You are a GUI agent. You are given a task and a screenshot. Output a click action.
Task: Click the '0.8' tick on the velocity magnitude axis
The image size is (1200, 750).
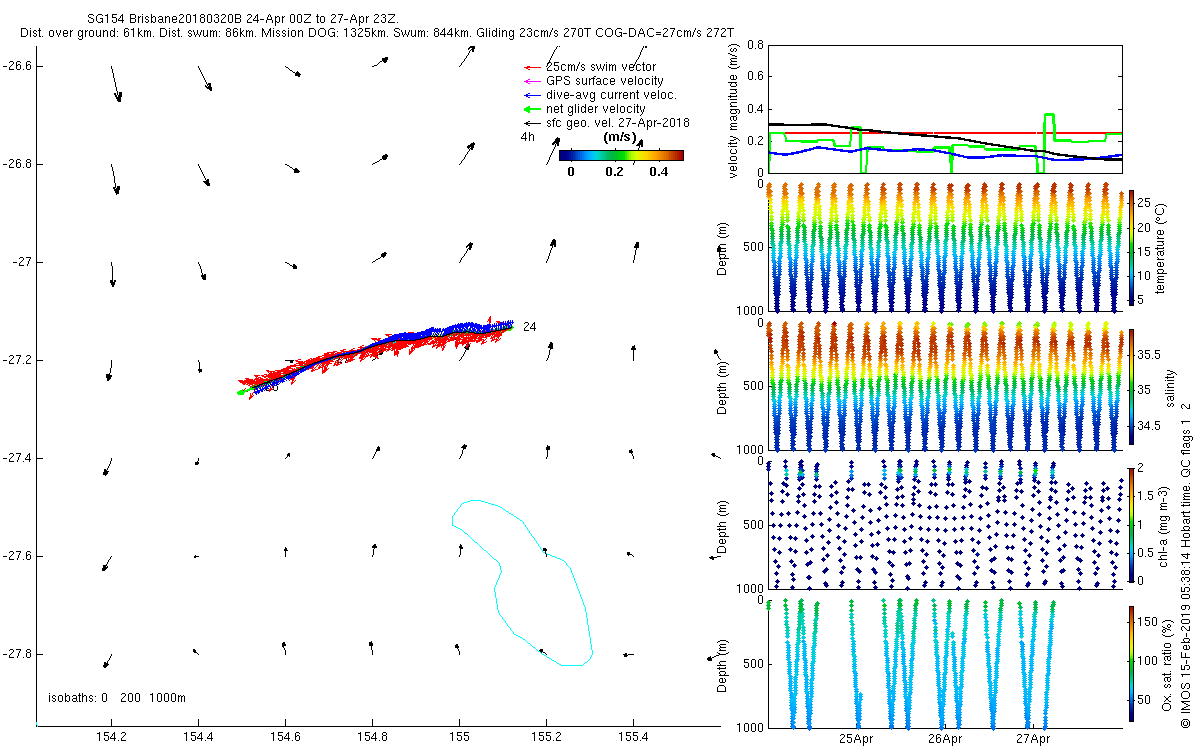[x=756, y=46]
